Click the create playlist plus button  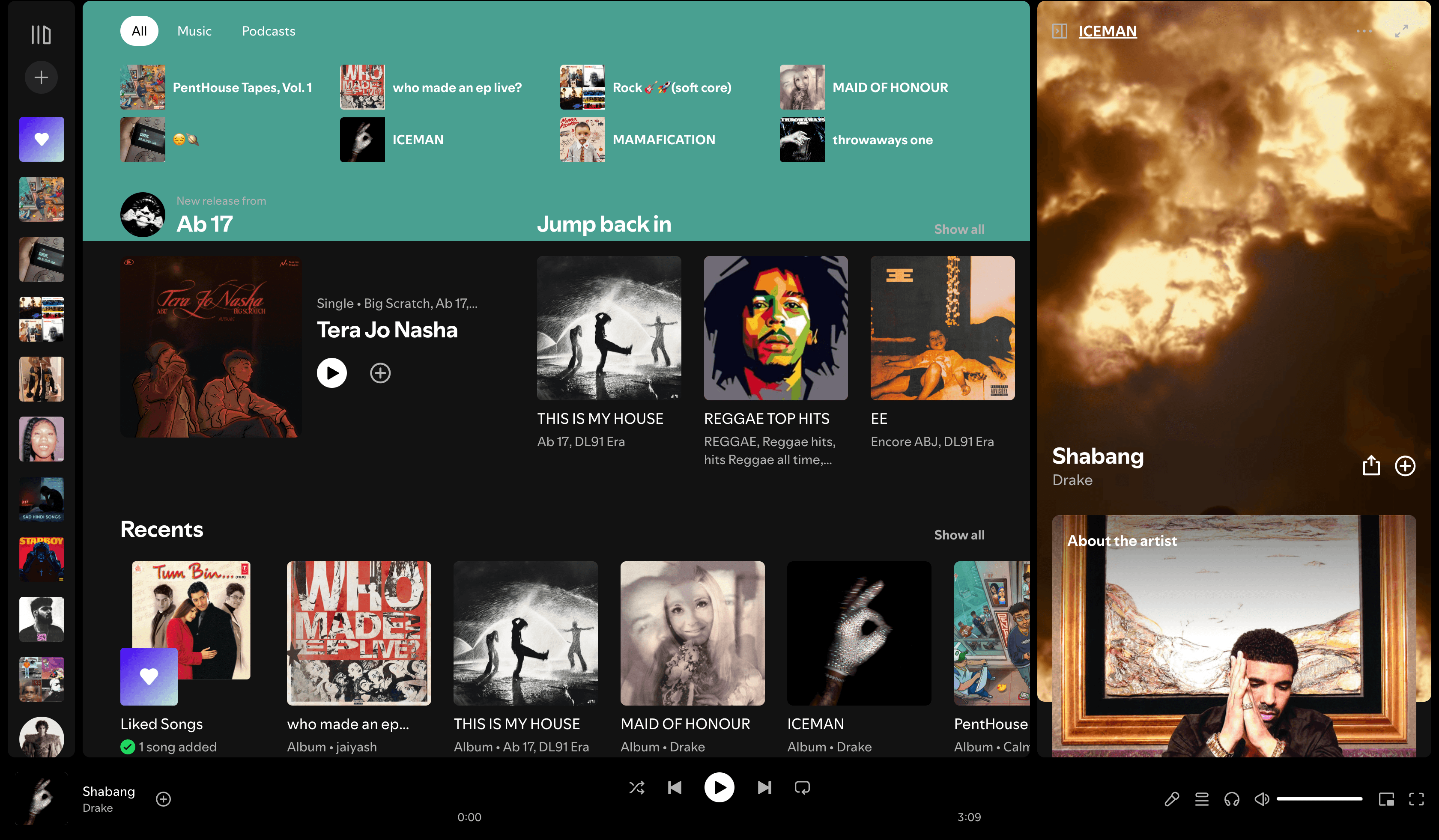coord(41,77)
